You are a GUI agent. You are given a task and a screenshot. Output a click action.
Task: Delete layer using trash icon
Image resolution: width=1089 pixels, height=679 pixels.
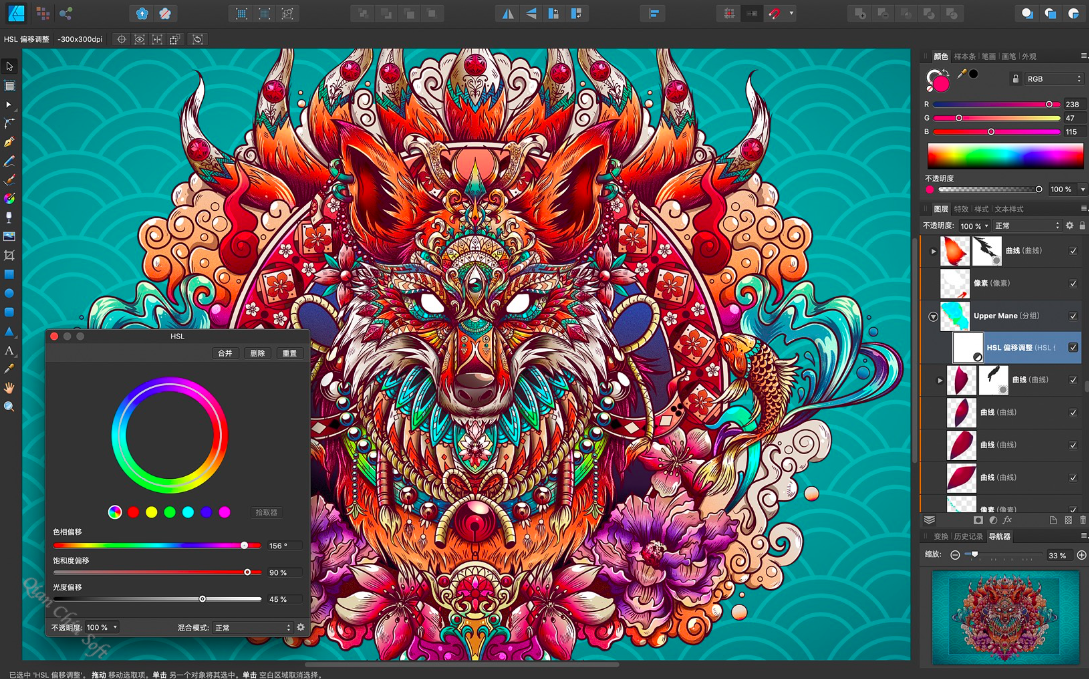click(1083, 520)
